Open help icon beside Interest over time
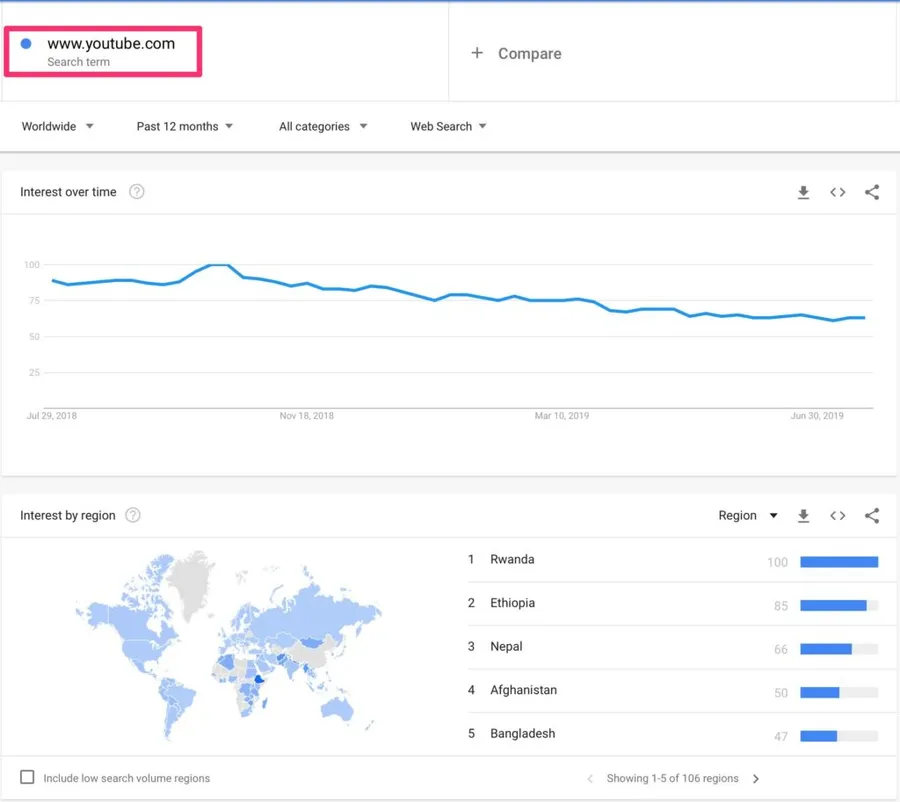This screenshot has height=802, width=900. 137,192
